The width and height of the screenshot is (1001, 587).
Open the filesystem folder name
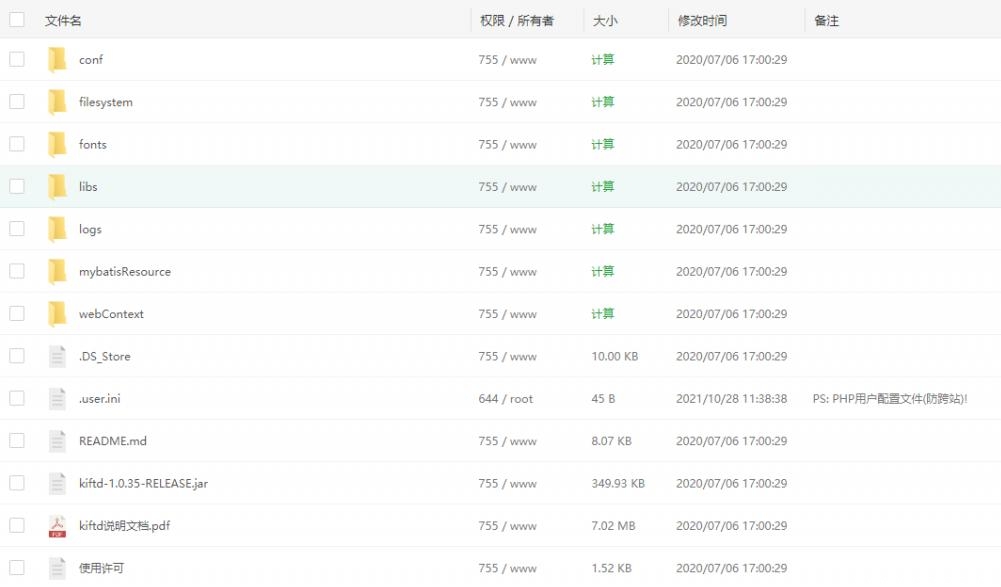click(106, 102)
